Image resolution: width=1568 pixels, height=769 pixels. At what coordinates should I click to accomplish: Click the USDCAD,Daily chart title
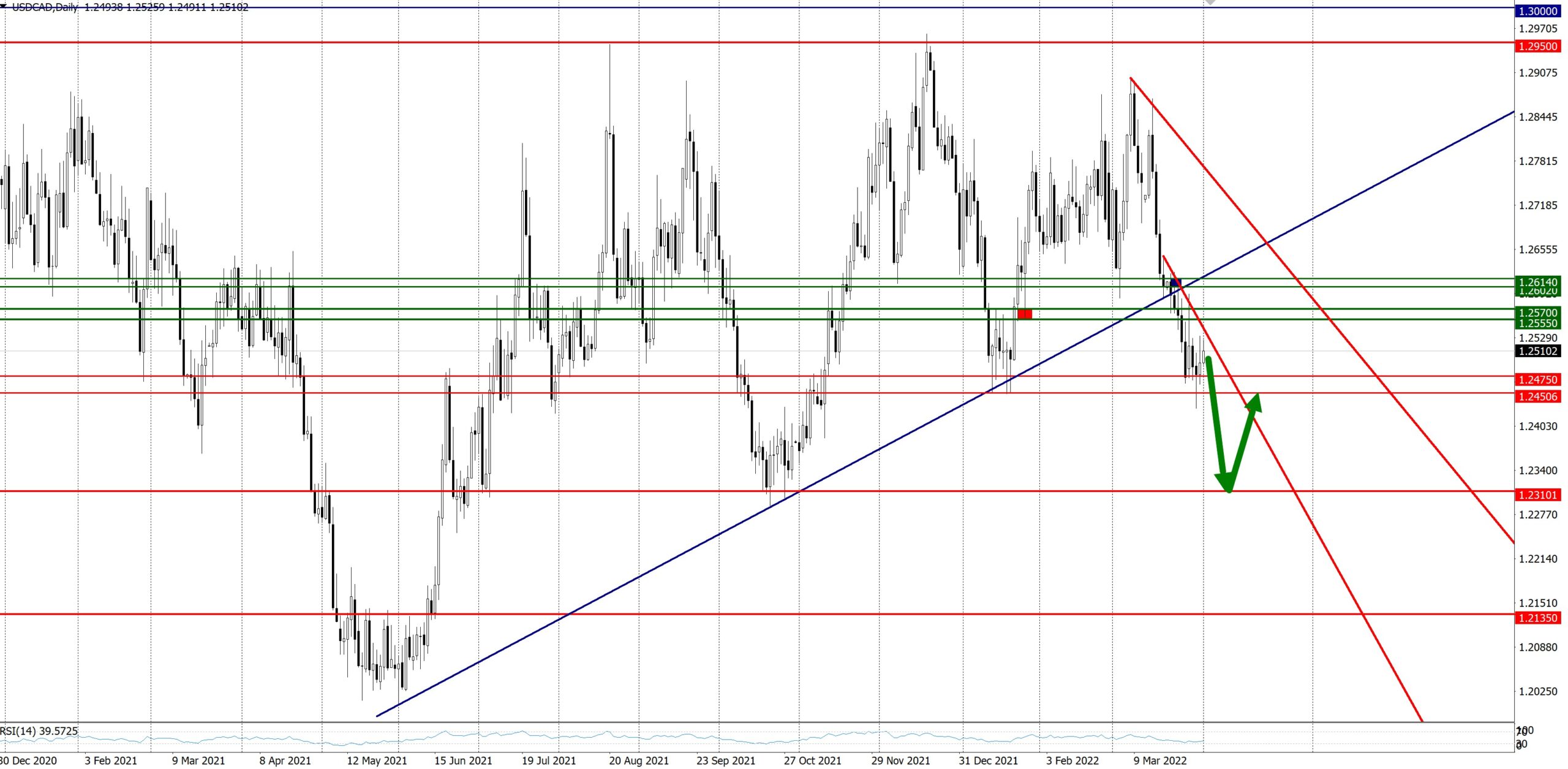pos(44,7)
